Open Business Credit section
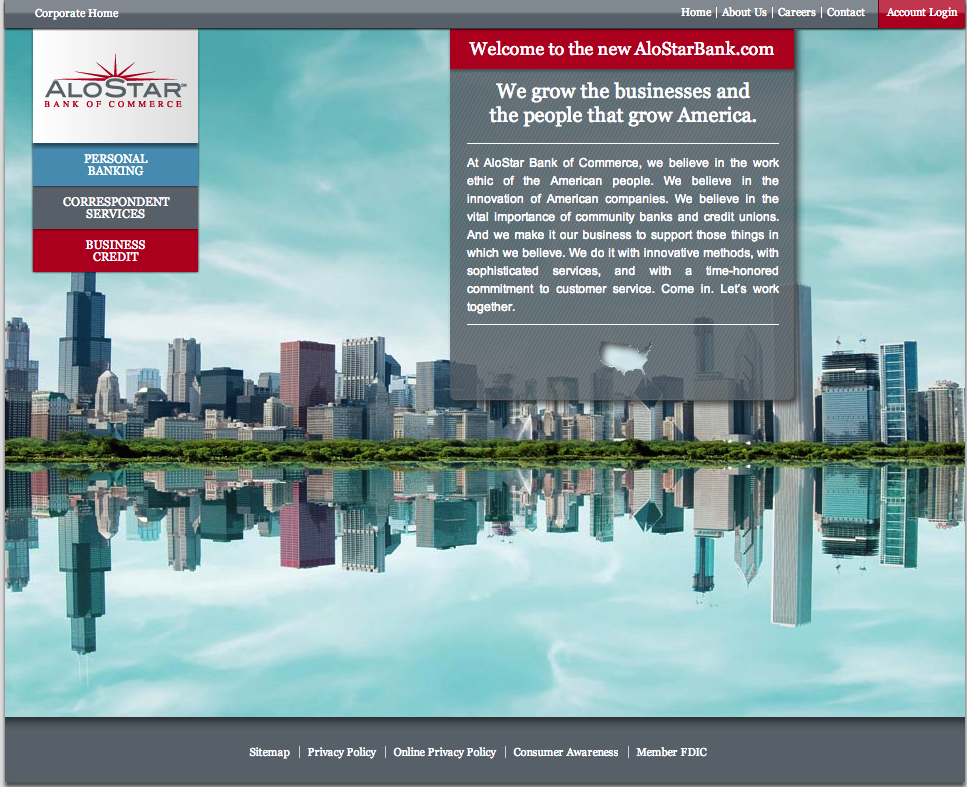Viewport: 967px width, 787px height. (115, 250)
